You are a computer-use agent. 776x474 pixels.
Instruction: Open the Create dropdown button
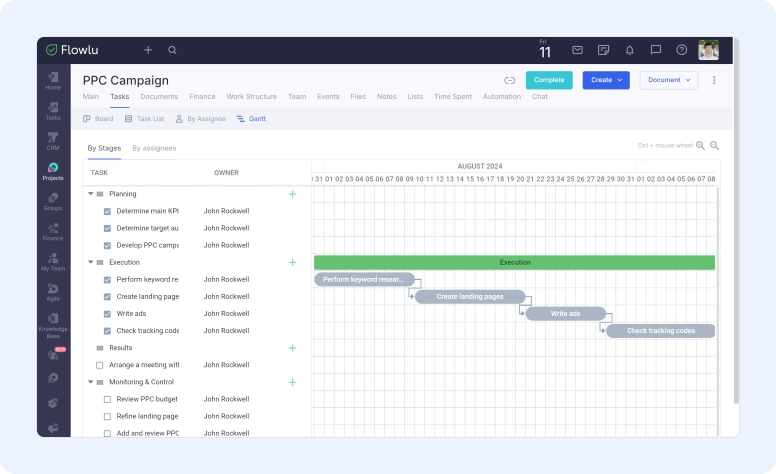click(606, 80)
